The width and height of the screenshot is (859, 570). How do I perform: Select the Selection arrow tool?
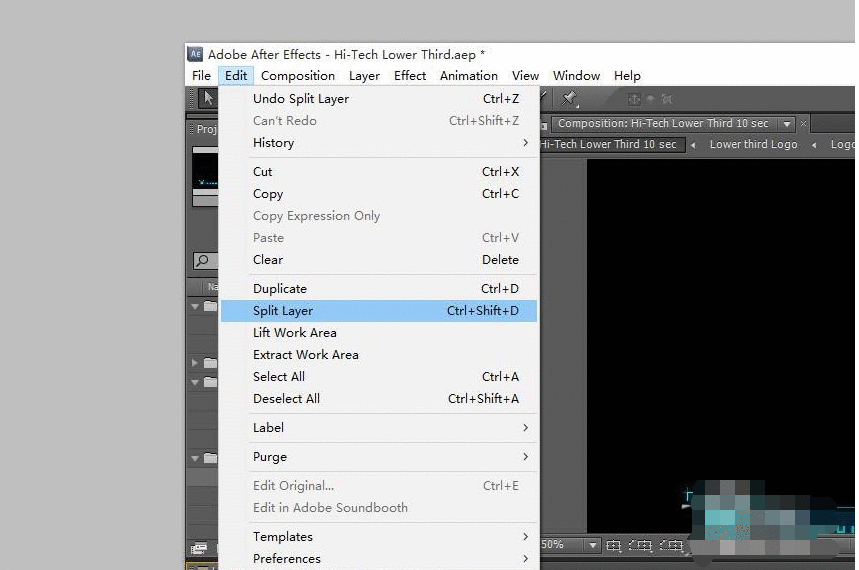point(207,98)
